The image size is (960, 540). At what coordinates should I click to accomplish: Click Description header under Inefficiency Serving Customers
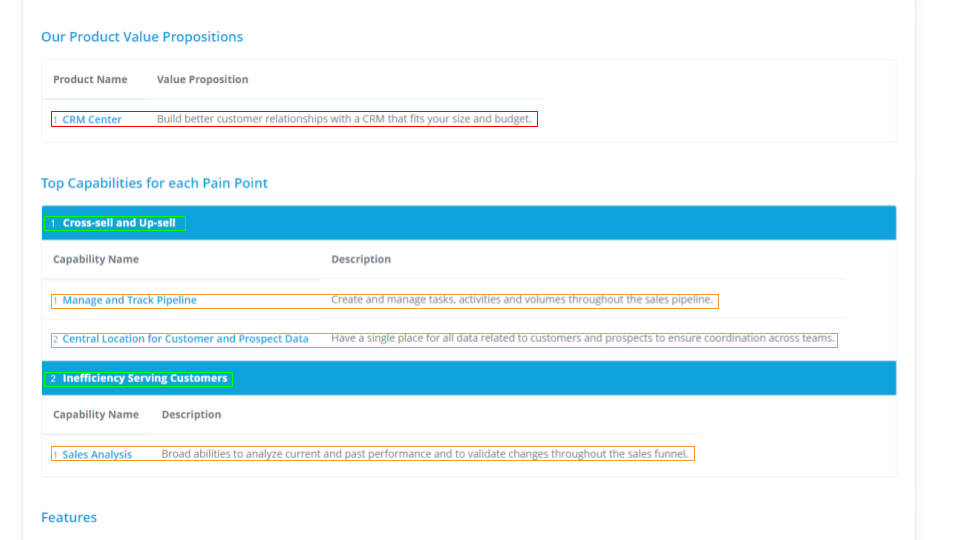coord(191,414)
